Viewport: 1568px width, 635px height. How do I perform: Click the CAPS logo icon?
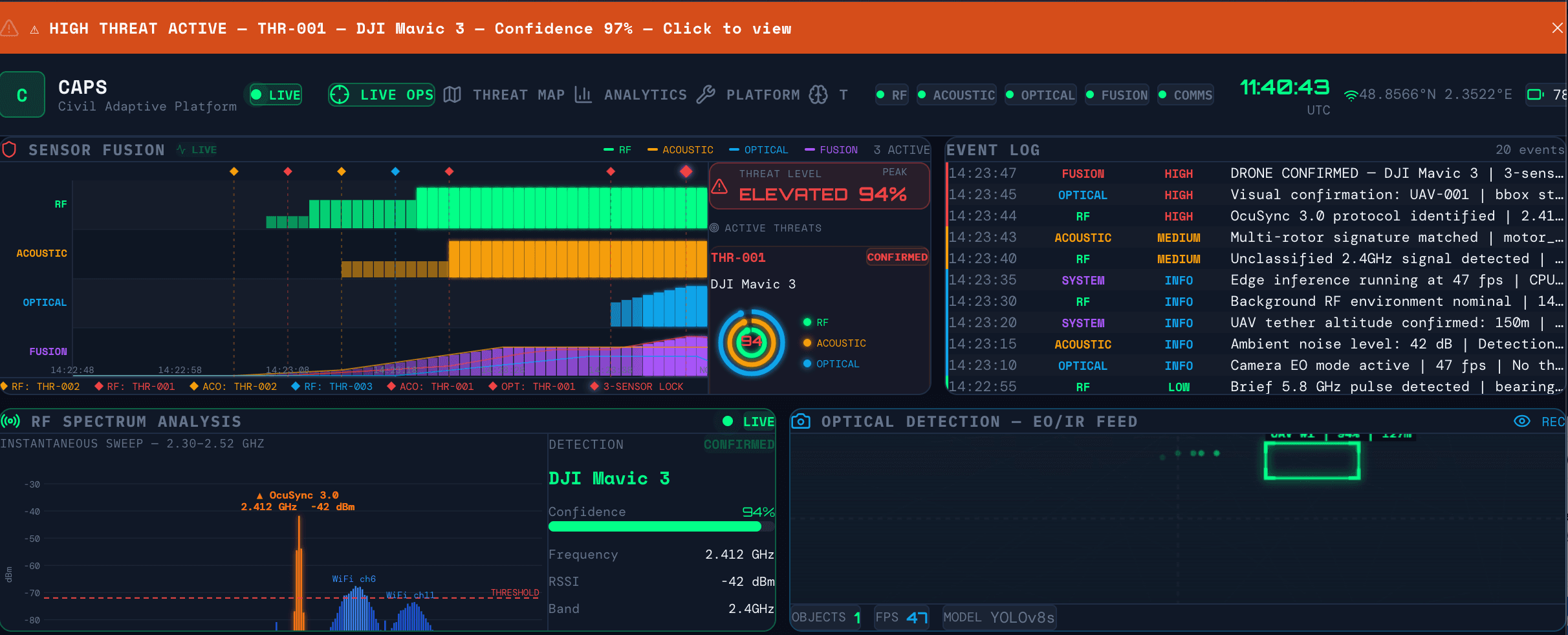(23, 94)
